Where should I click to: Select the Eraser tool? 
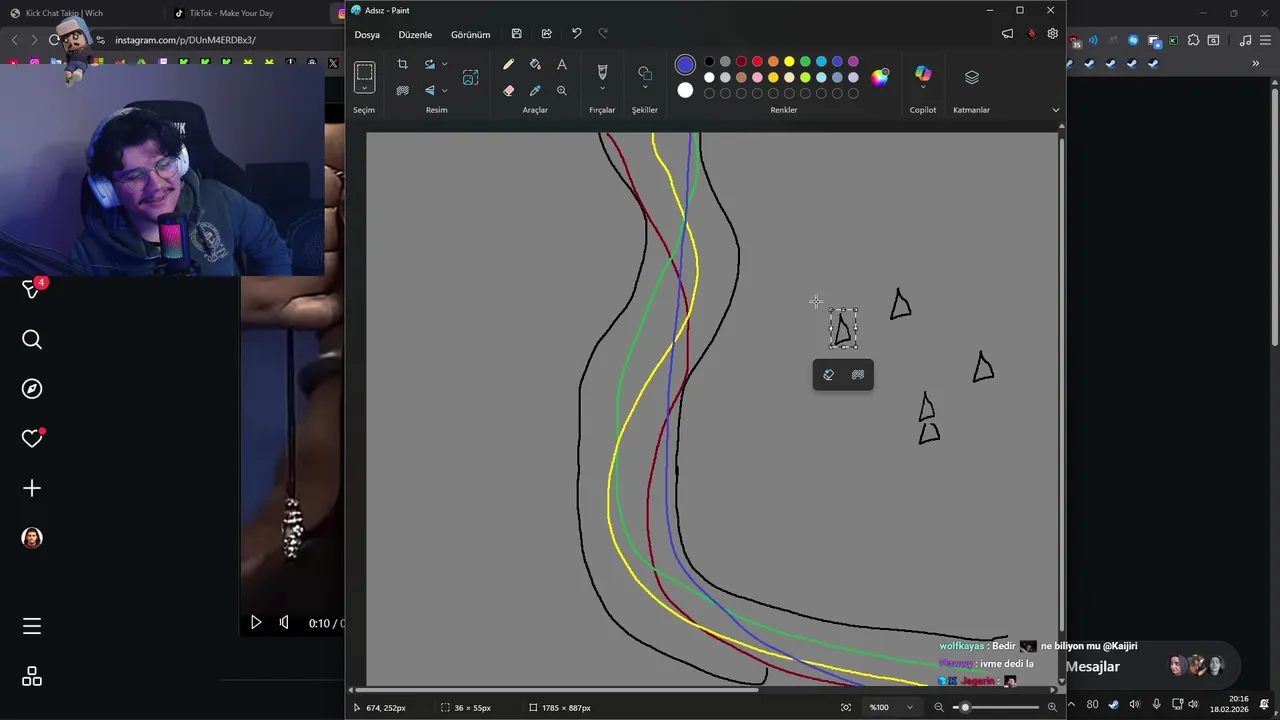[508, 90]
